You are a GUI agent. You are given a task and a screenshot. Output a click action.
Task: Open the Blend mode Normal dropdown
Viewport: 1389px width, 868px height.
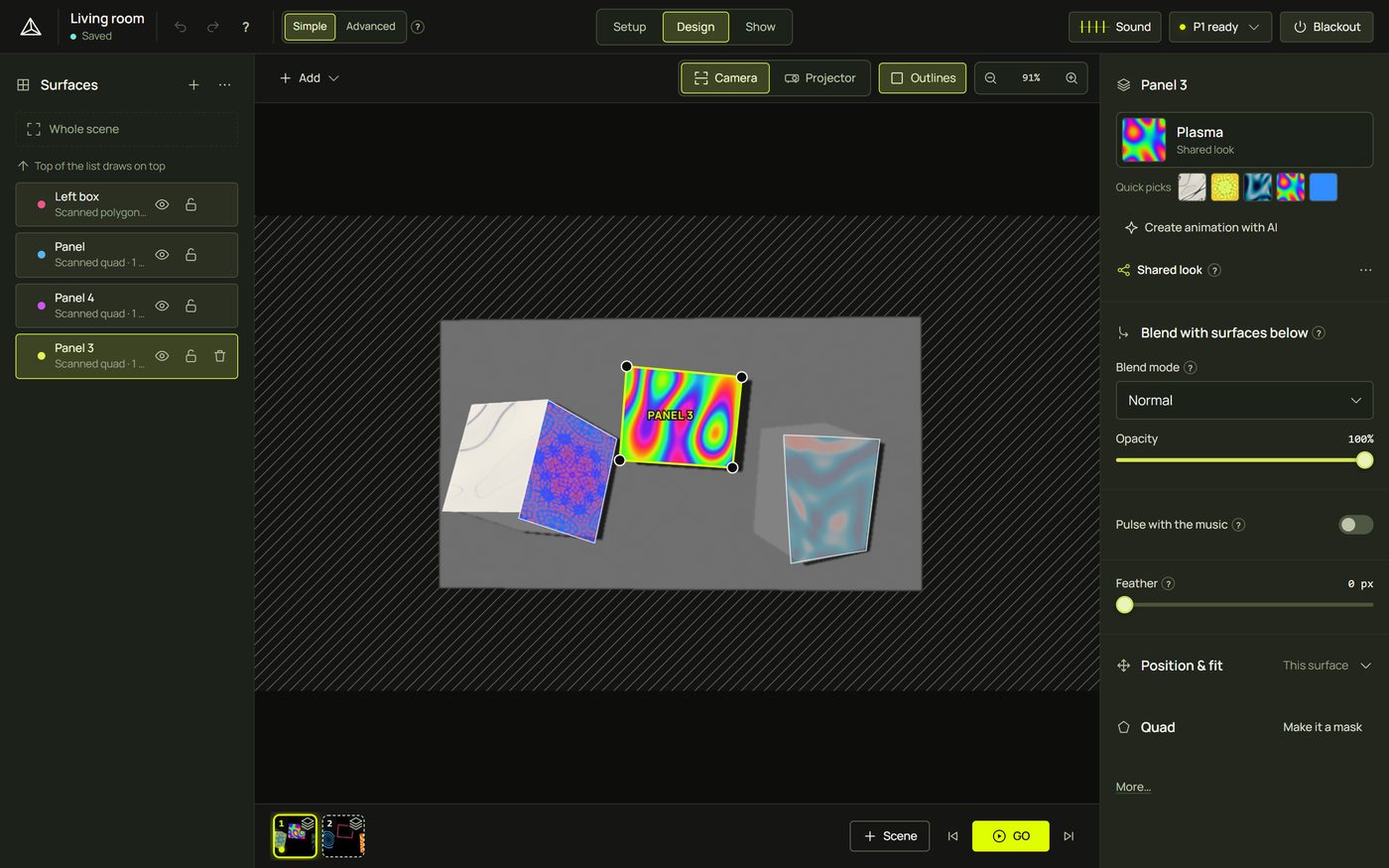click(1244, 401)
